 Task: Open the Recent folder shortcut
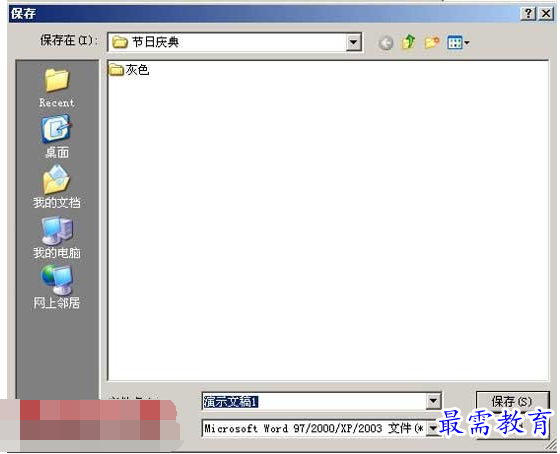(57, 88)
